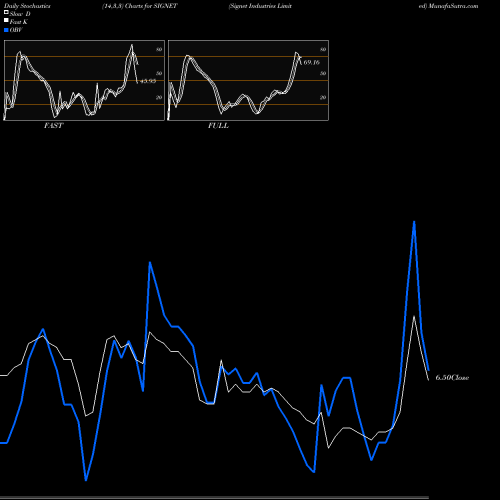Screen dimensions: 500x500
Task: Open the FAST stochastic chart panel
Action: 84,80
